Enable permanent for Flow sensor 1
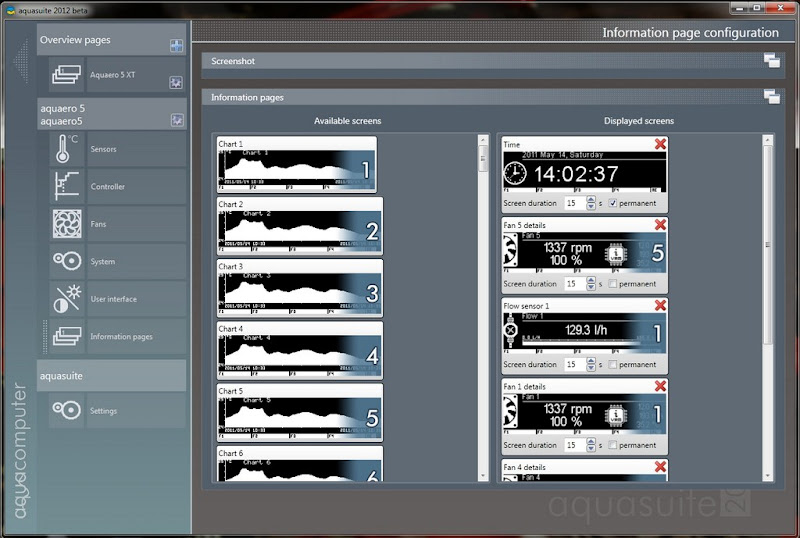 coord(613,364)
